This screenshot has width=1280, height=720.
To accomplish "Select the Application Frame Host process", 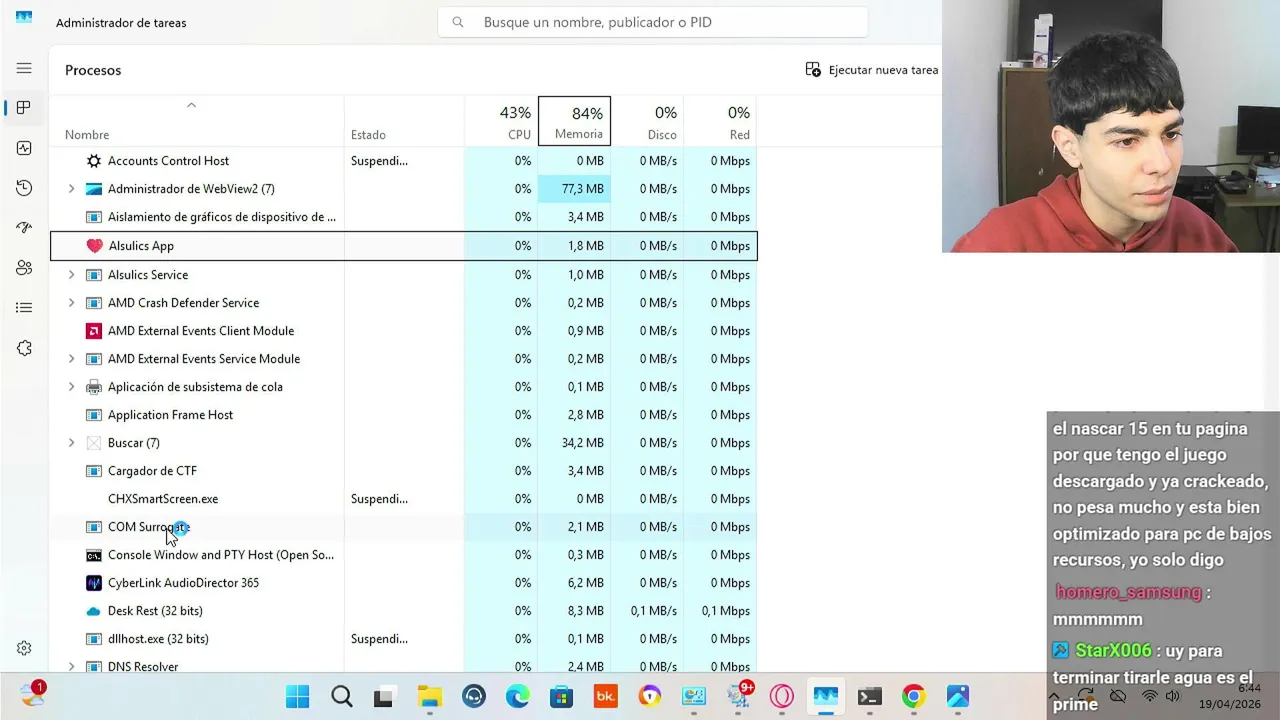I will point(403,415).
